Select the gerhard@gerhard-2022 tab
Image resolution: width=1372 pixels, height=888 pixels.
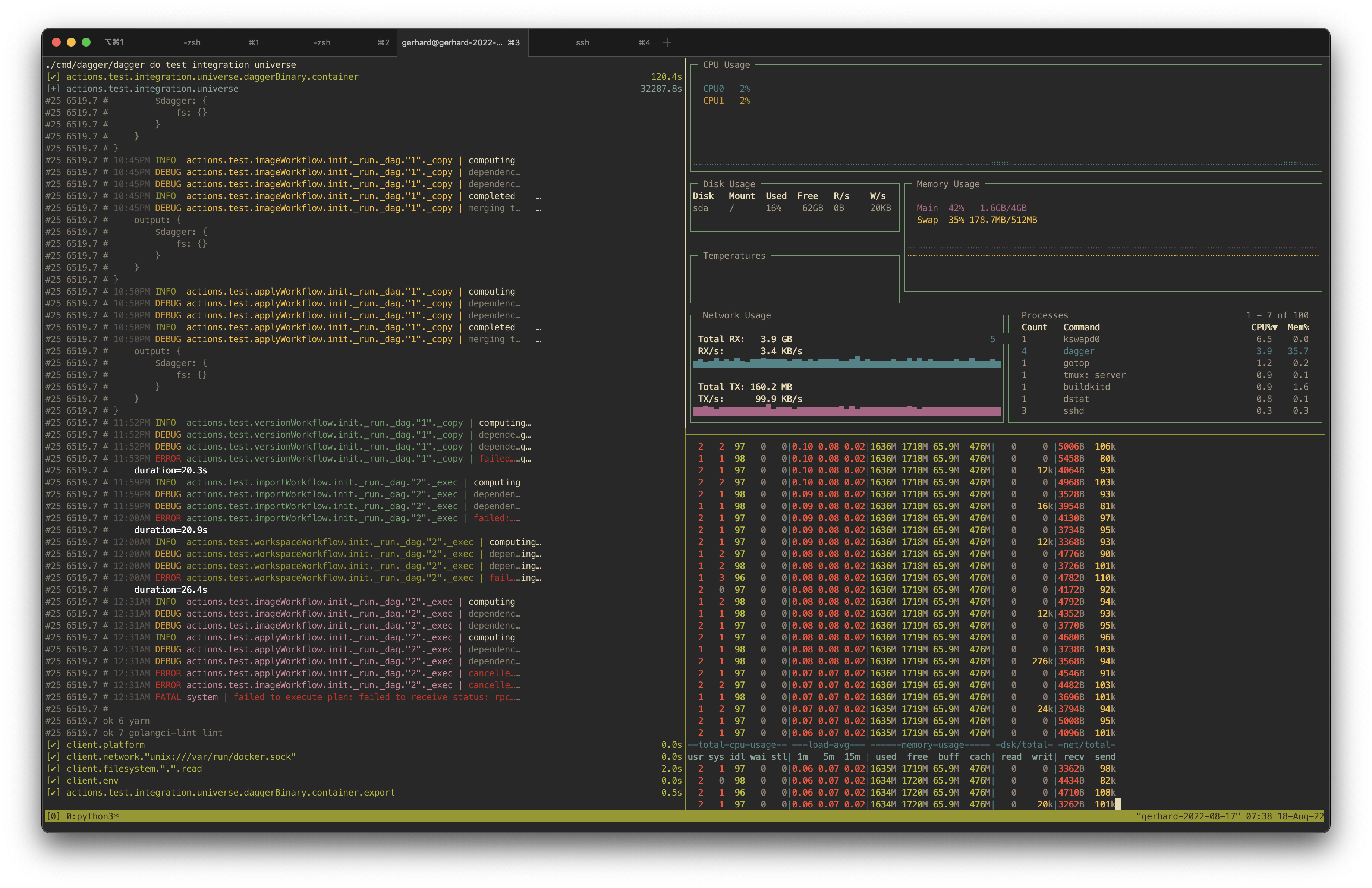(x=462, y=42)
